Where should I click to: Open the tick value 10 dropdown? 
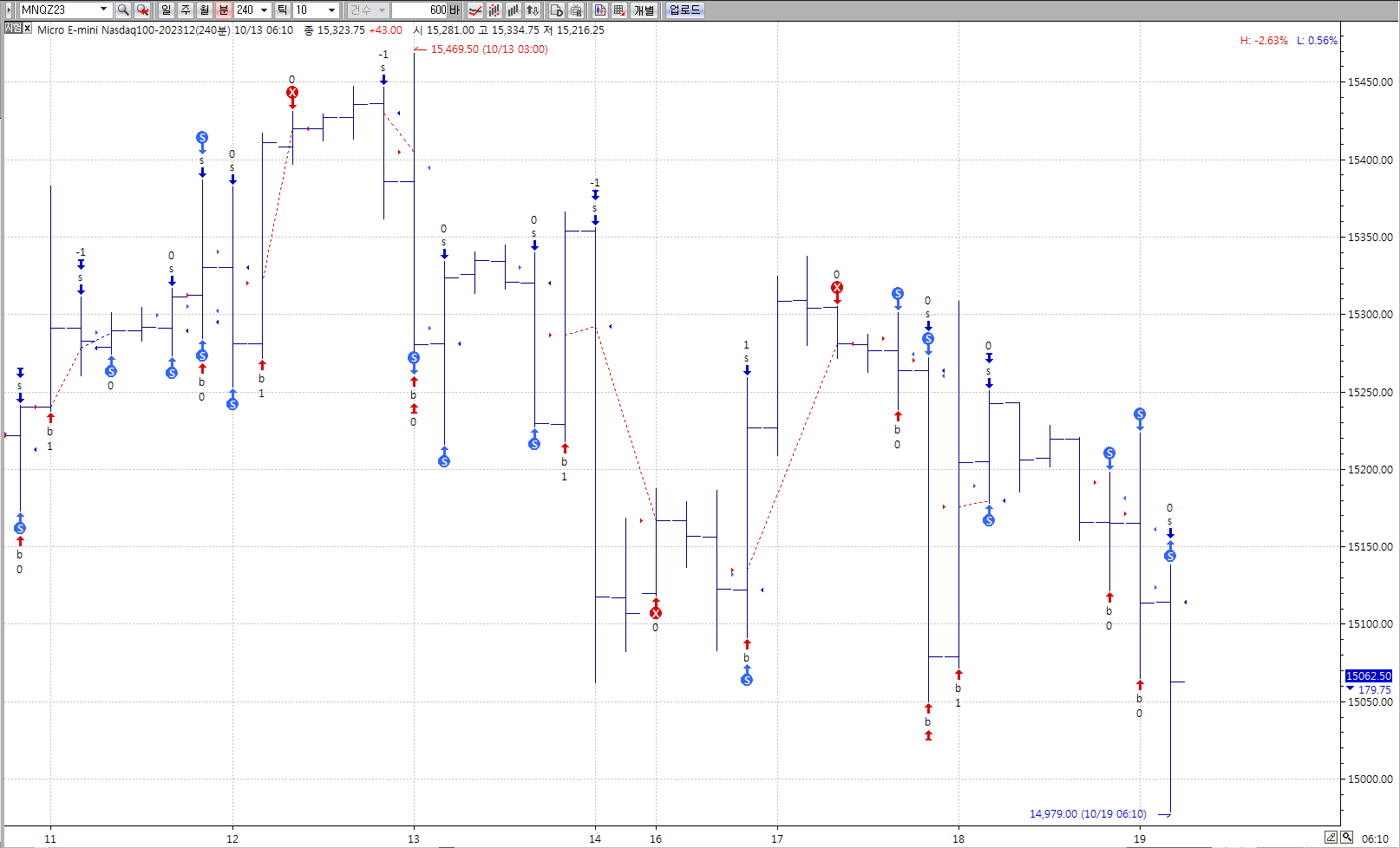pos(331,10)
